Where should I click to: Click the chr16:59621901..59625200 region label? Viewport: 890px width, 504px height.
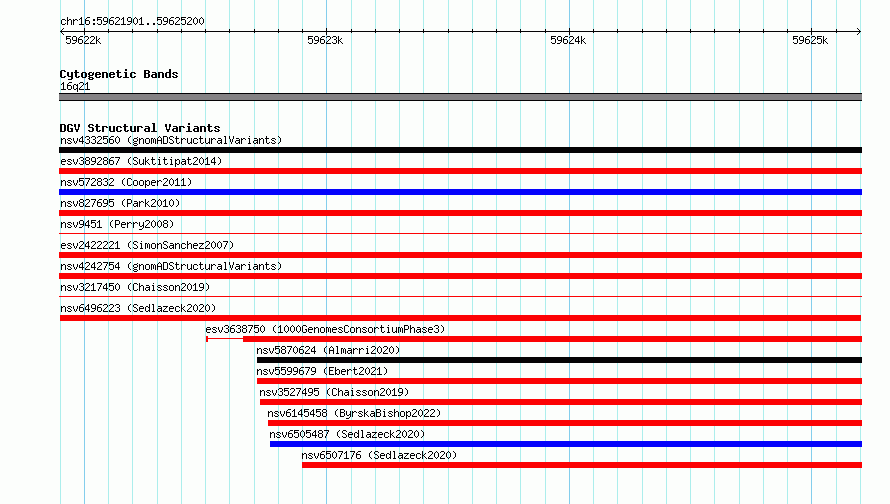pyautogui.click(x=132, y=21)
